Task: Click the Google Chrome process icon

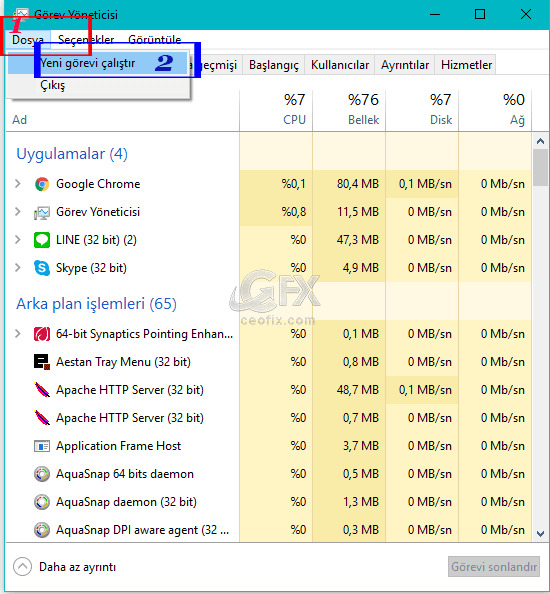Action: (x=42, y=184)
